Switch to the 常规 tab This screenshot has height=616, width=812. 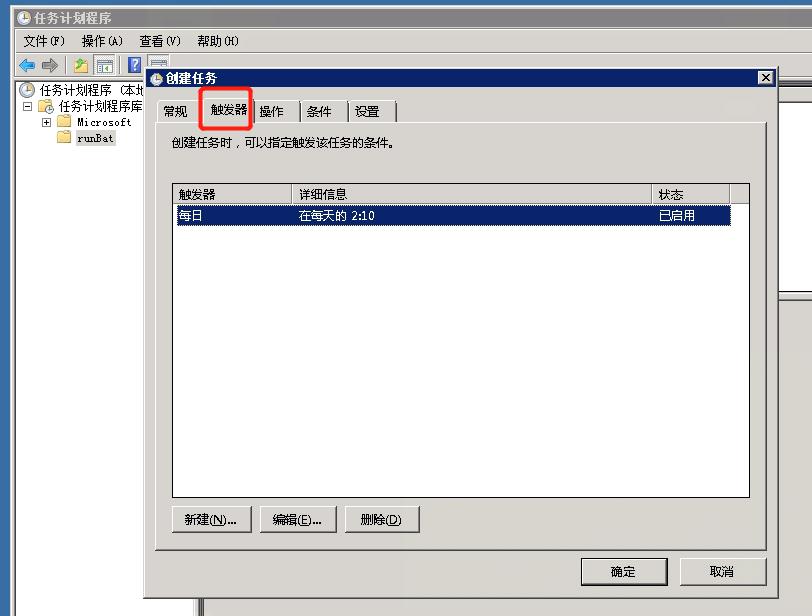click(x=175, y=112)
